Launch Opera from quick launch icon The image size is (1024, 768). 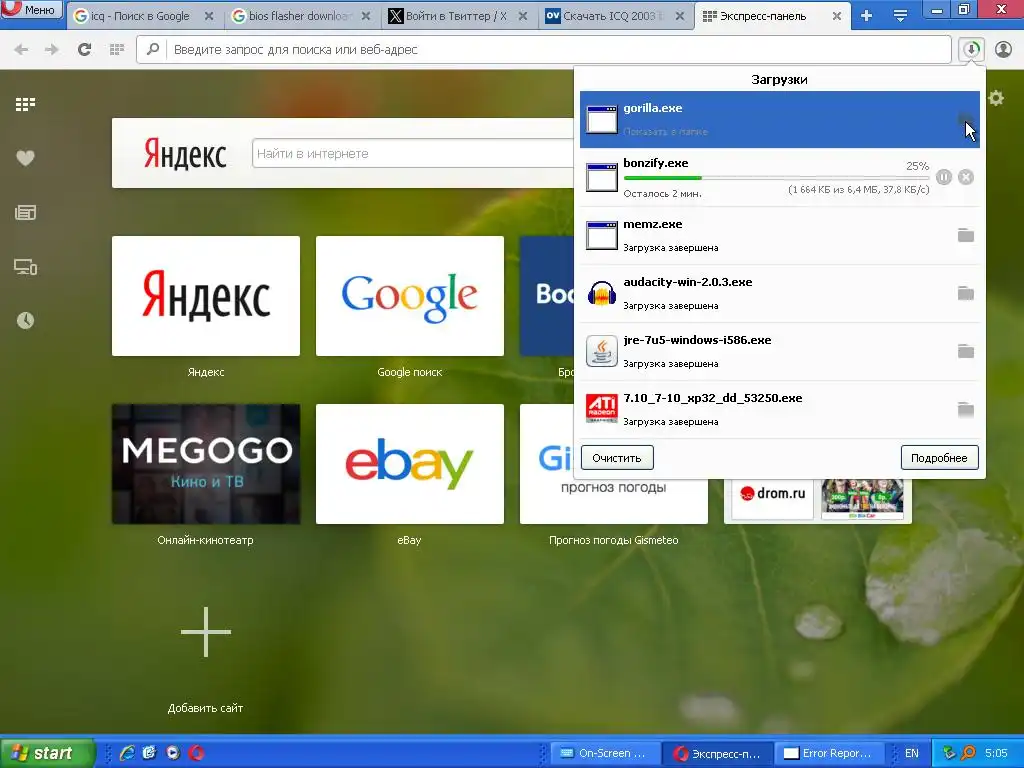pos(197,753)
